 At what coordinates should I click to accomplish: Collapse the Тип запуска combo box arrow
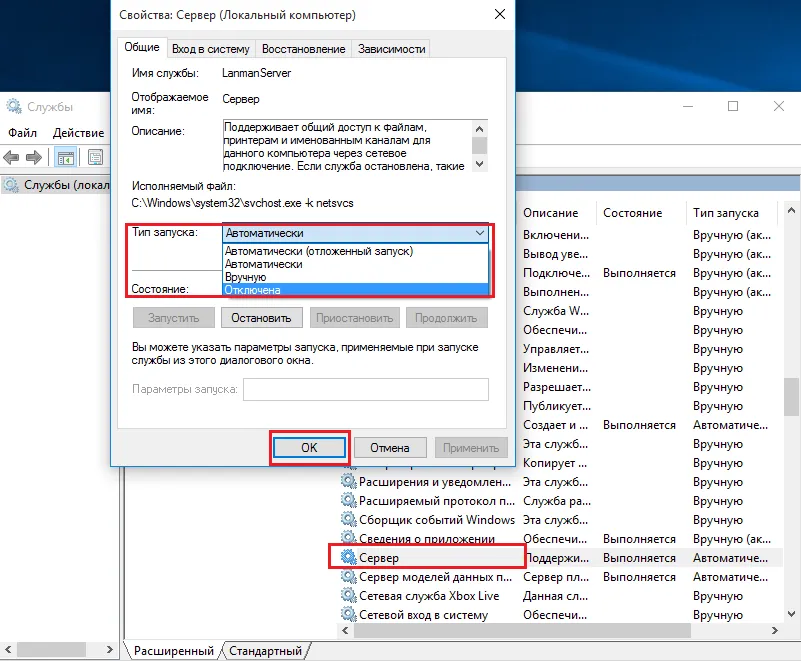click(480, 233)
